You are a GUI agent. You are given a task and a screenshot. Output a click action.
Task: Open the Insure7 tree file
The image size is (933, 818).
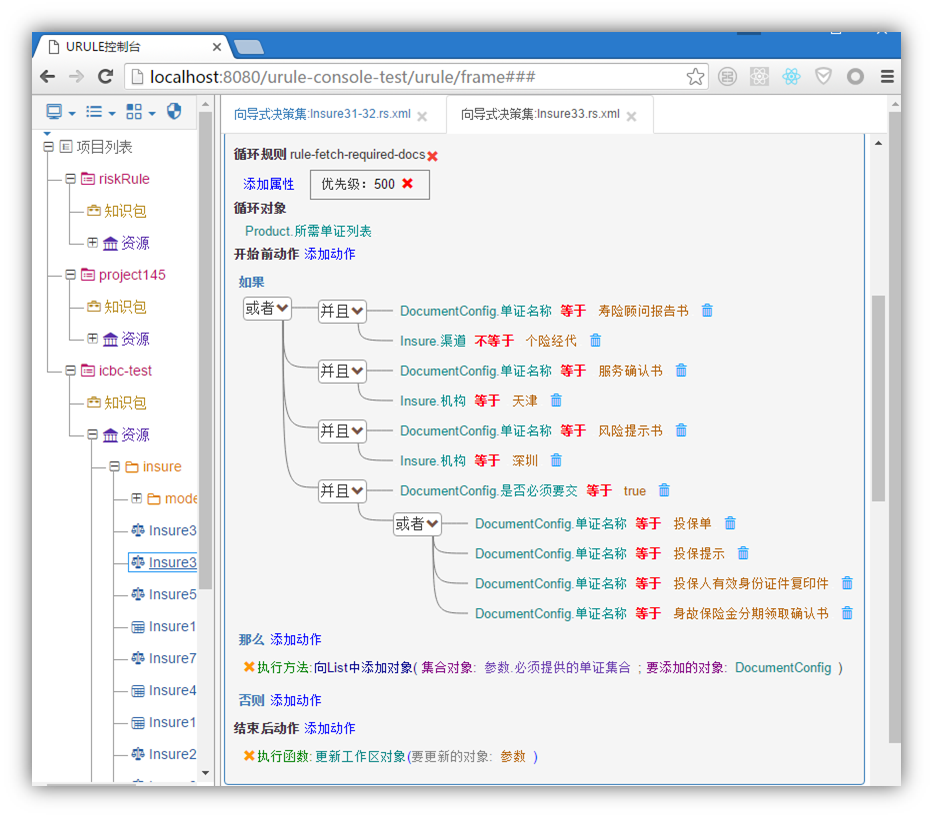coord(164,658)
